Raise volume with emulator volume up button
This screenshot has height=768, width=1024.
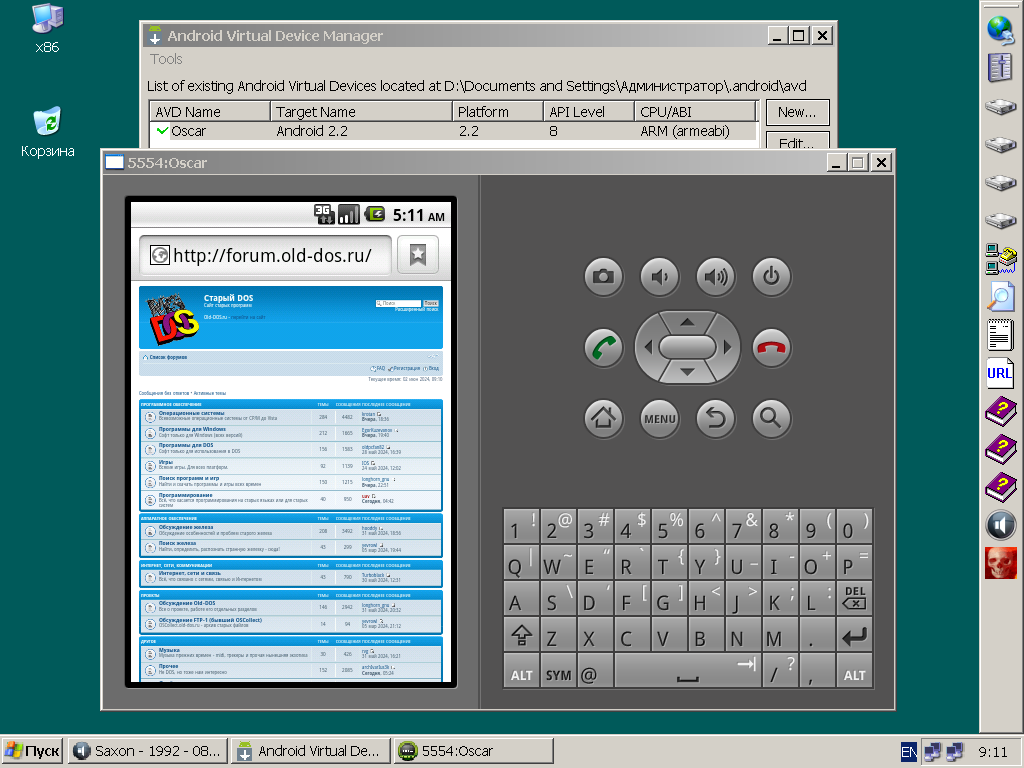tap(715, 277)
